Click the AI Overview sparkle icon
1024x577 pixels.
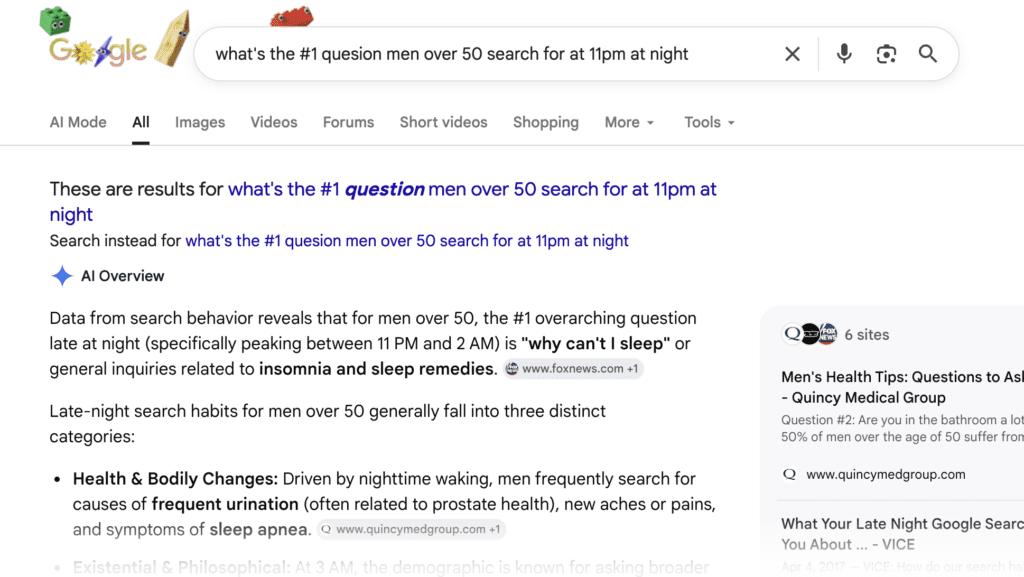(62, 276)
